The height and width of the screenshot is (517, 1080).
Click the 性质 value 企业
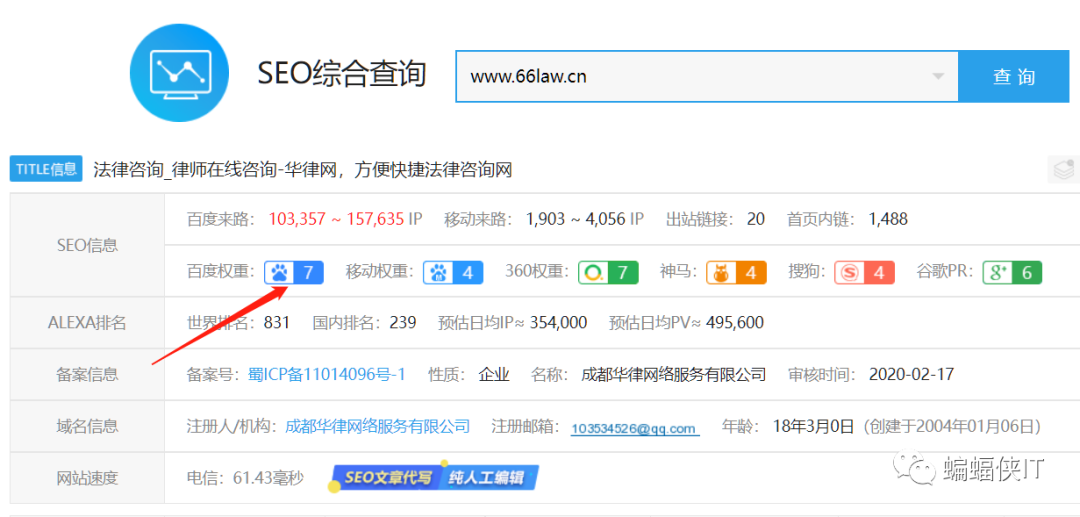click(x=494, y=374)
